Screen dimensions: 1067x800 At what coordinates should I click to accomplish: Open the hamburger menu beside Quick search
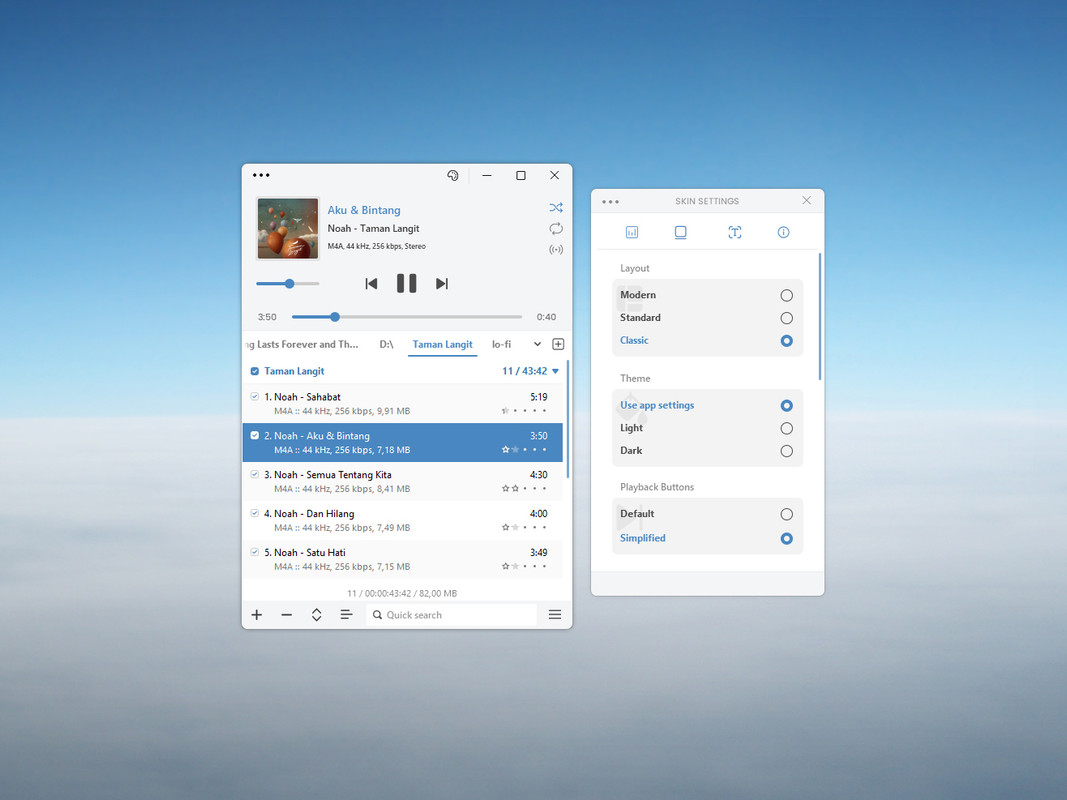pos(555,615)
